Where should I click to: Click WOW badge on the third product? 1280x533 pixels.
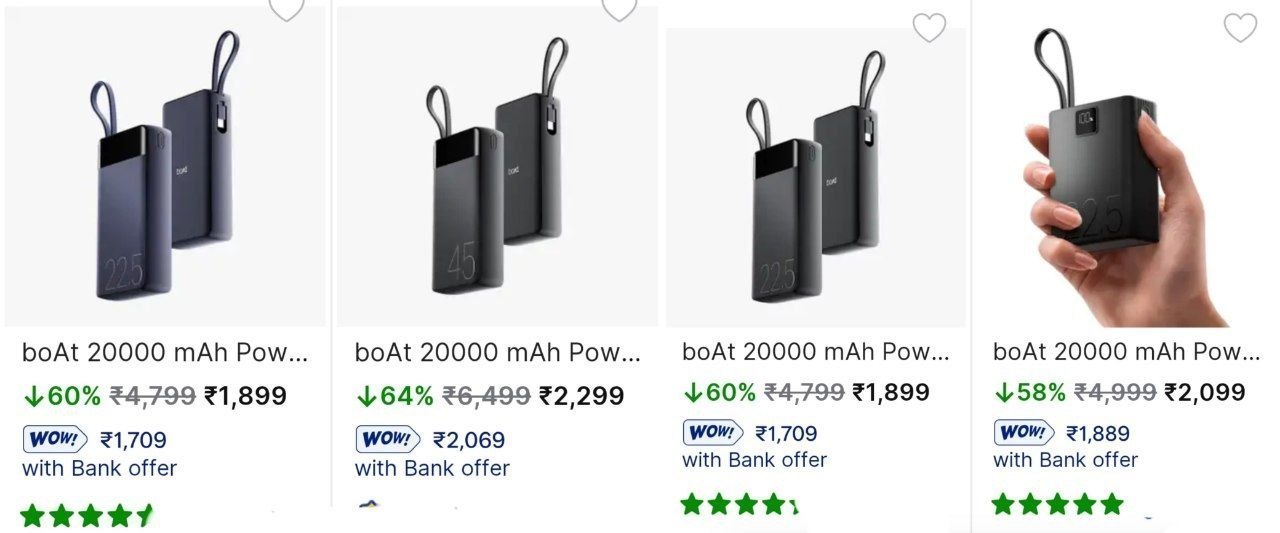tap(713, 433)
